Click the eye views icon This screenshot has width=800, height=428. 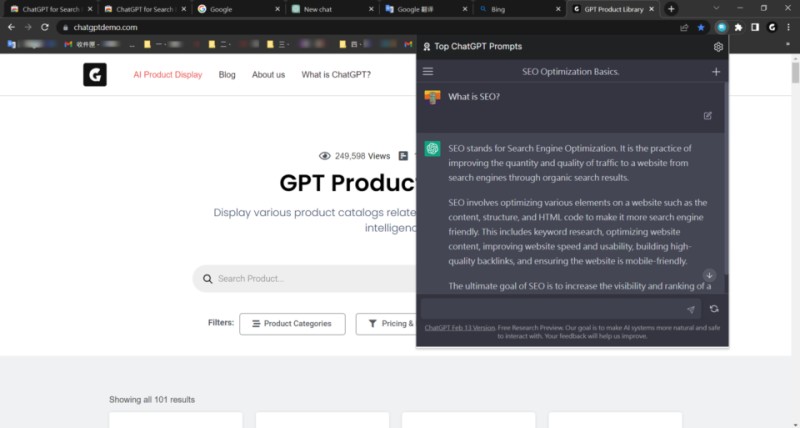324,156
